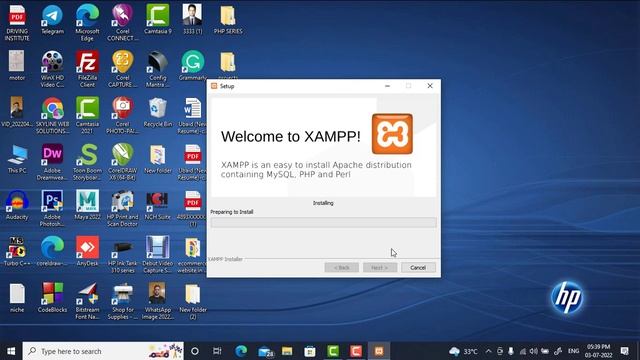Click the Type here to search box

[103, 351]
